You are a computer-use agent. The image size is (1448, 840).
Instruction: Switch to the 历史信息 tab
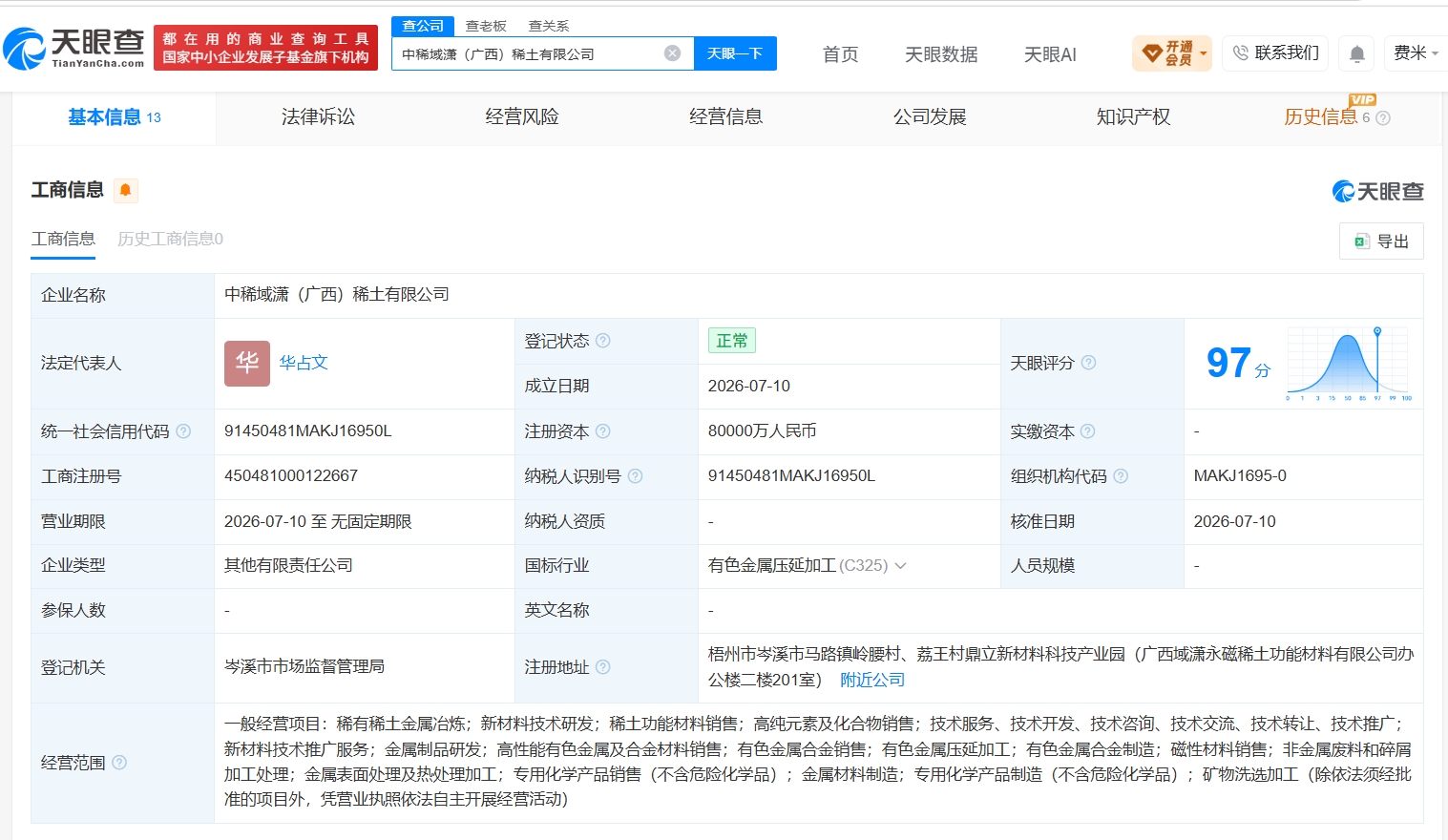pyautogui.click(x=1321, y=117)
